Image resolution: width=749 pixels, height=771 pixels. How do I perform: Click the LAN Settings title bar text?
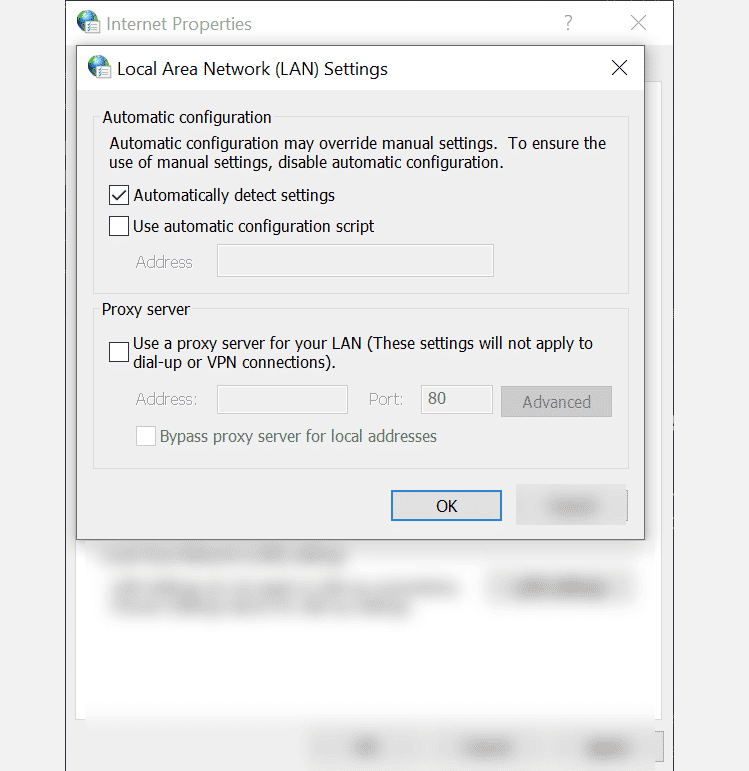(252, 69)
